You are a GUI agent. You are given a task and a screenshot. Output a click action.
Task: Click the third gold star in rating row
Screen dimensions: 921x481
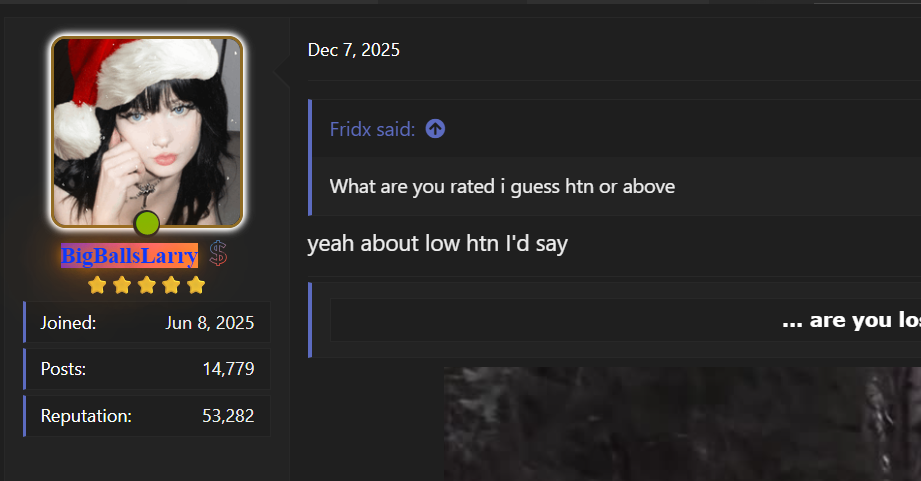tap(146, 285)
